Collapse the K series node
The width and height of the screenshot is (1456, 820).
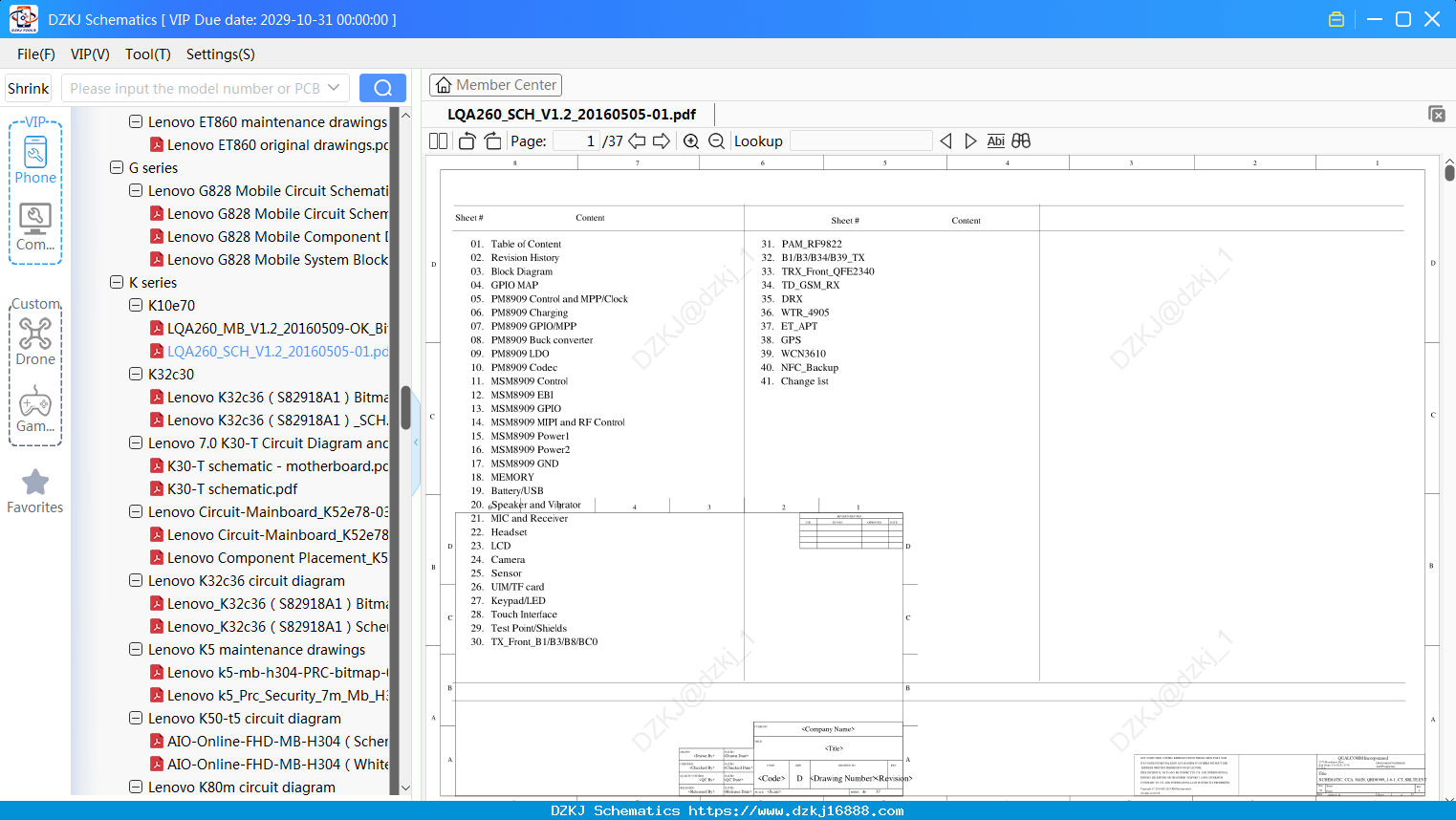tap(117, 282)
